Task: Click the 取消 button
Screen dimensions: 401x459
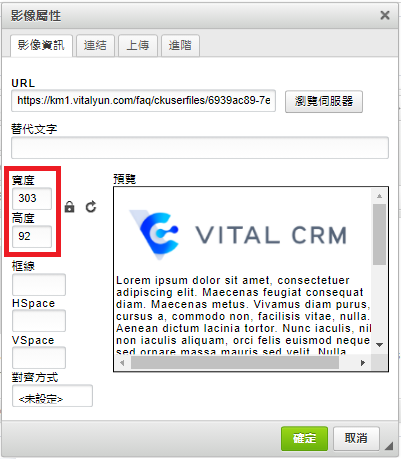Action: pyautogui.click(x=356, y=438)
